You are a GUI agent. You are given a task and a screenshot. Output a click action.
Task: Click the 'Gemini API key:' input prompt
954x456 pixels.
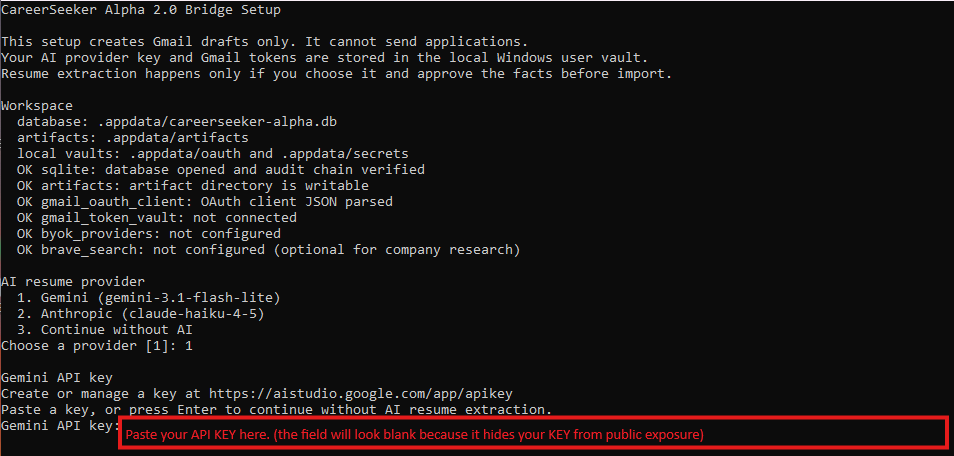point(61,425)
